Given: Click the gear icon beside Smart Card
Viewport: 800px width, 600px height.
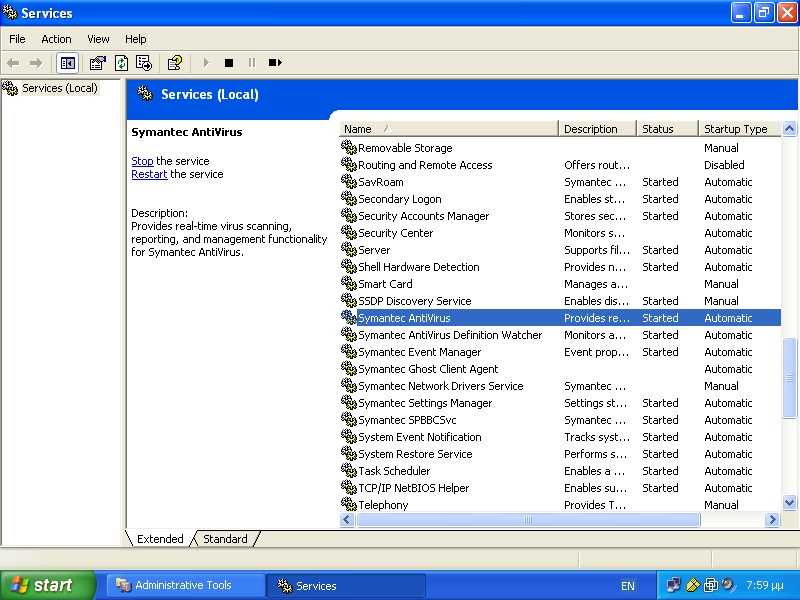Looking at the screenshot, I should tap(348, 284).
